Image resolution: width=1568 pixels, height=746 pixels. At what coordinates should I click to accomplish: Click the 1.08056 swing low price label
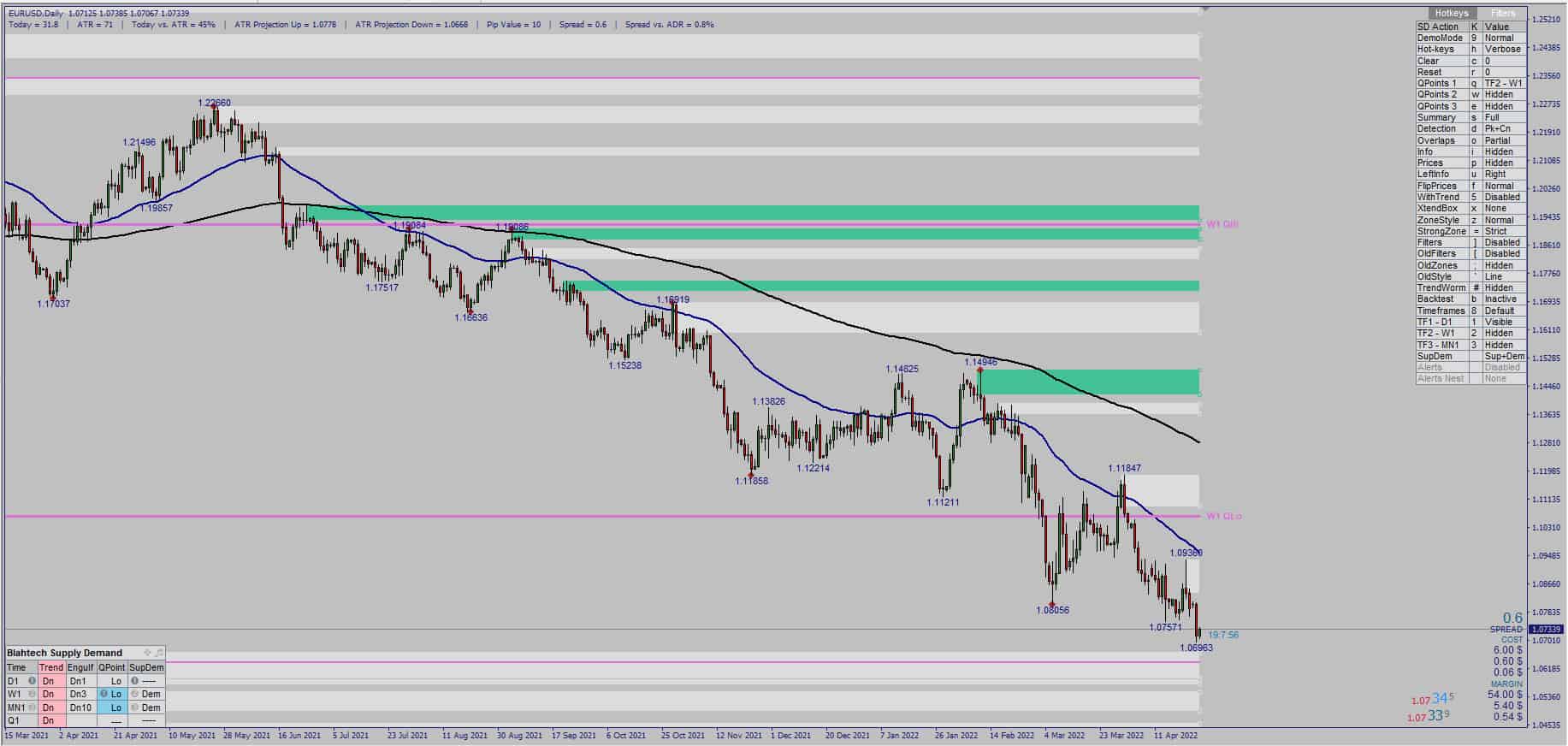coord(1052,610)
